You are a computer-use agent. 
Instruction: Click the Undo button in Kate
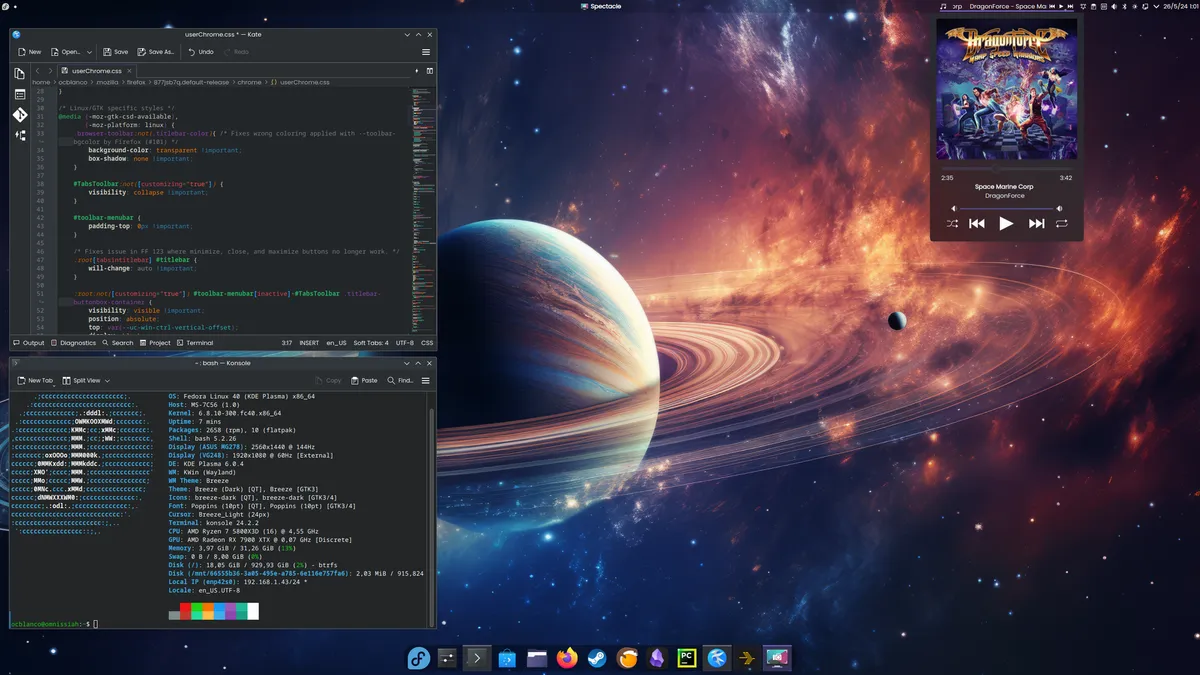pos(200,52)
